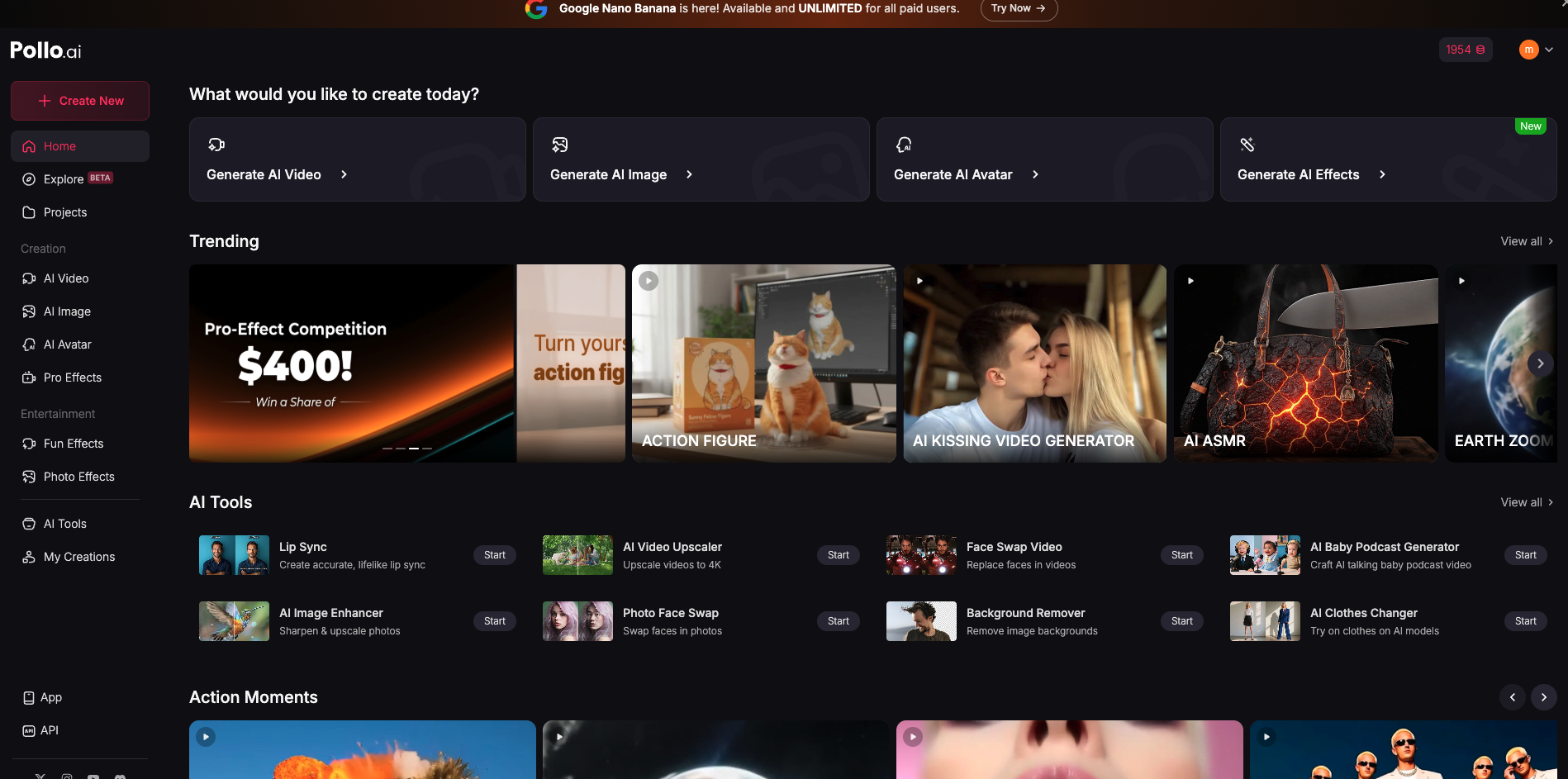
Task: Click the Generate AI Image card icon
Action: (560, 145)
